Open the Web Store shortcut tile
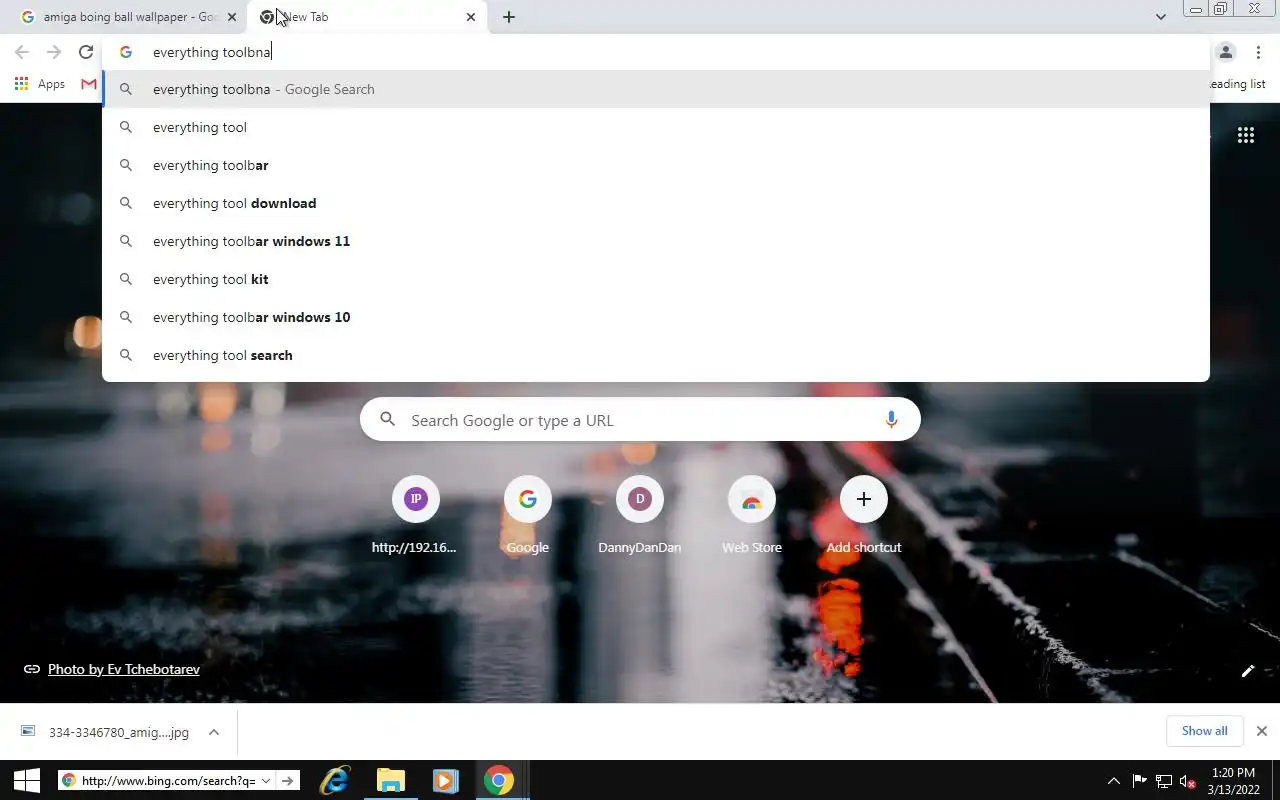 [752, 515]
